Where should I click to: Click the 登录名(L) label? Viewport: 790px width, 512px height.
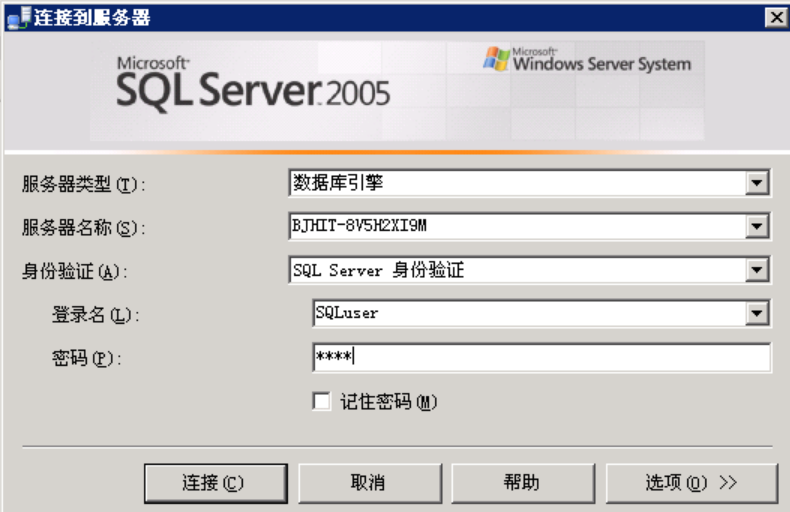(96, 315)
